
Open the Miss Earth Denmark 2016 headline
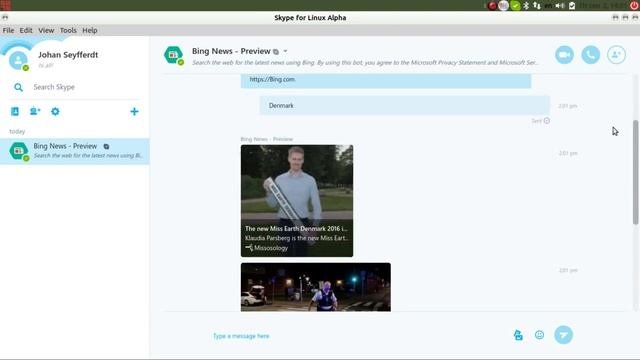[296, 229]
